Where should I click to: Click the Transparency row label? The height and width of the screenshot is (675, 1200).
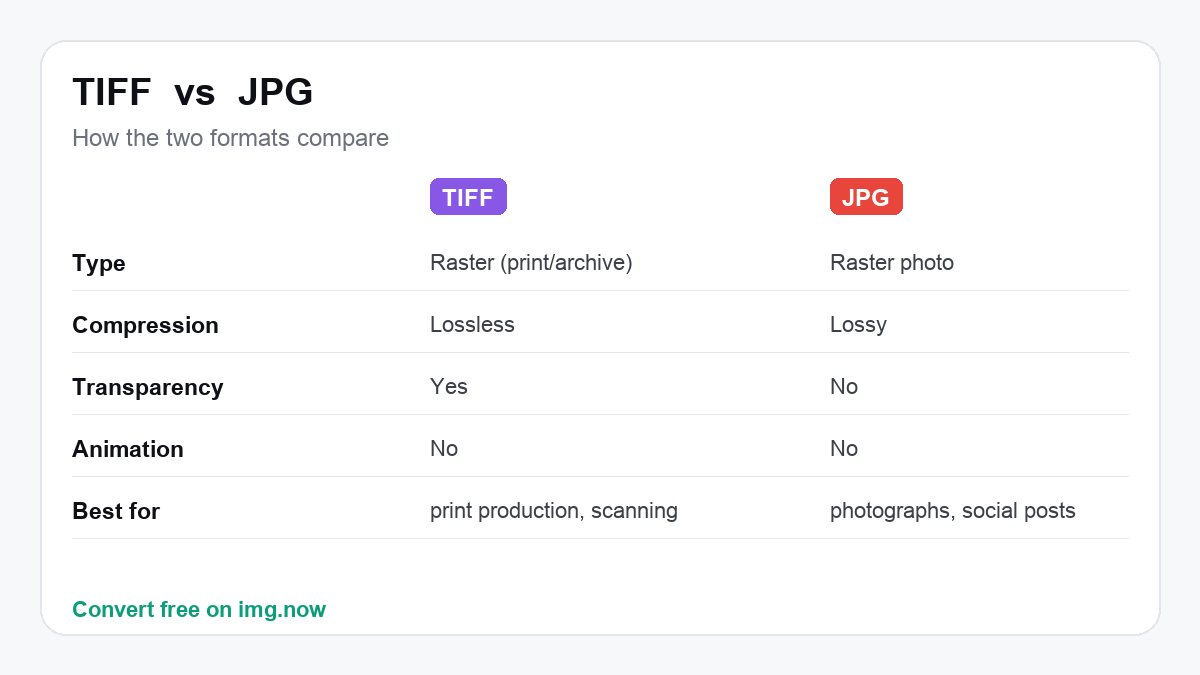pos(148,387)
